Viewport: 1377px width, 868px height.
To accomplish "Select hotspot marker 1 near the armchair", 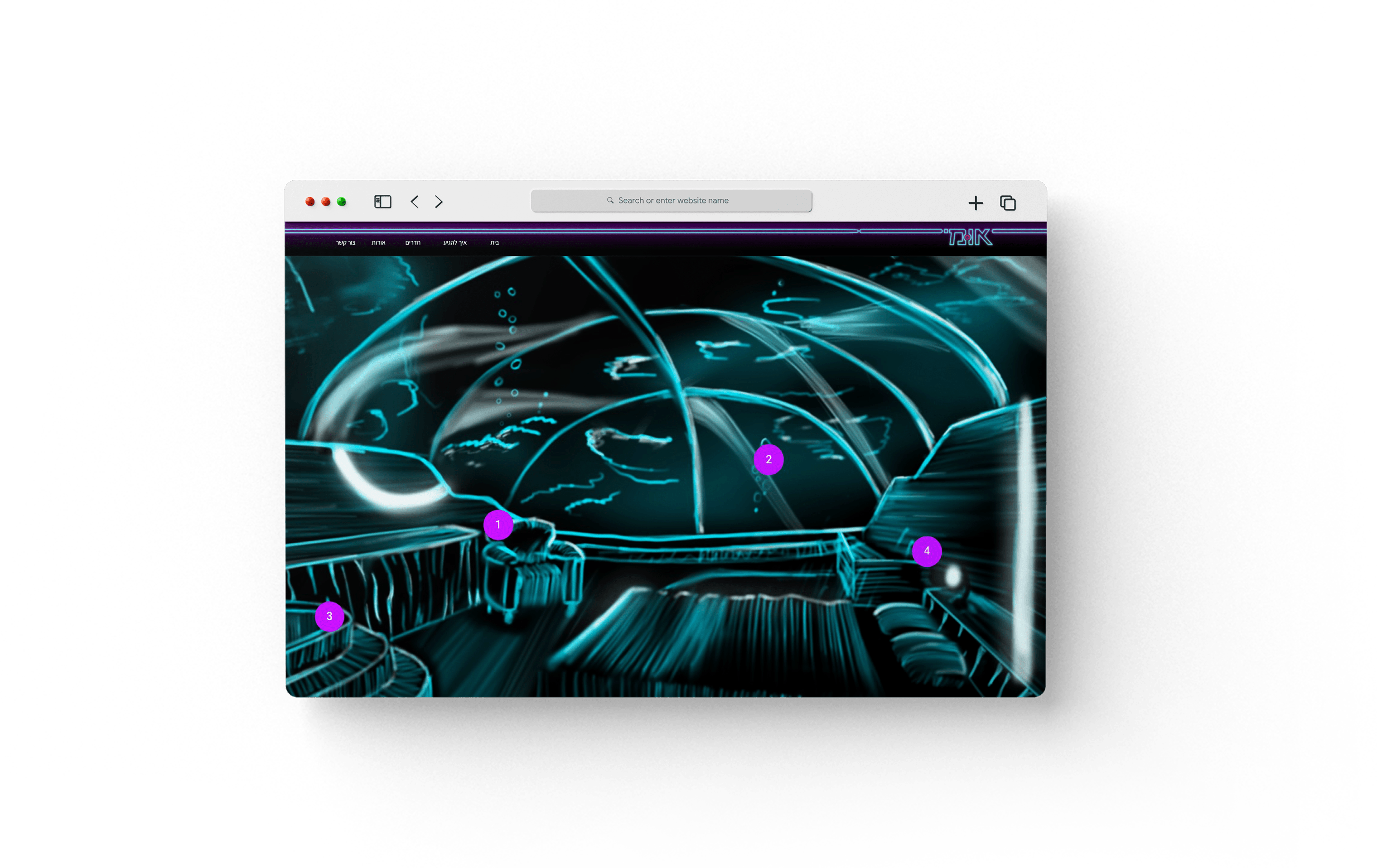I will click(498, 525).
